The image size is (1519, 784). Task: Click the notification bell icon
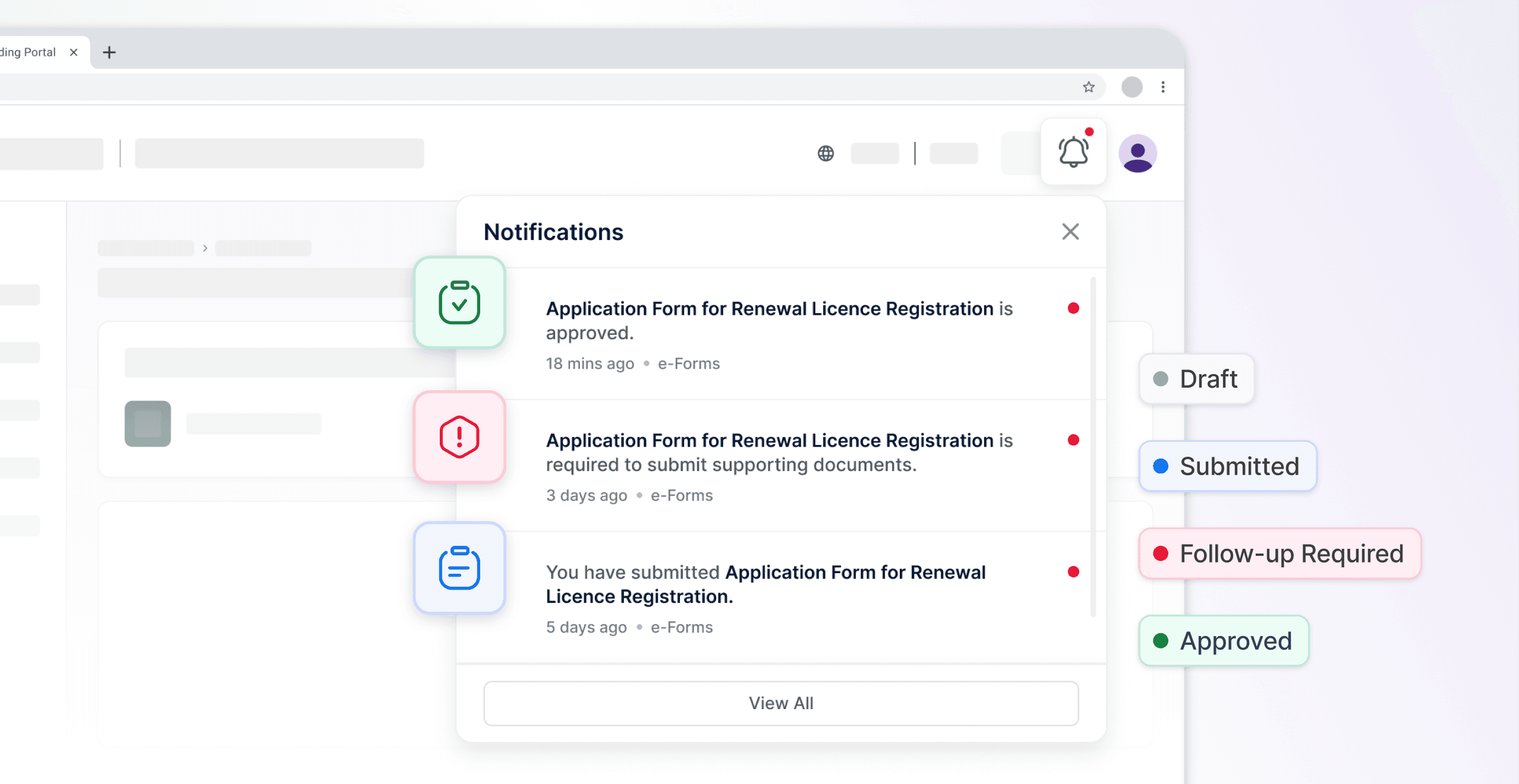tap(1073, 152)
